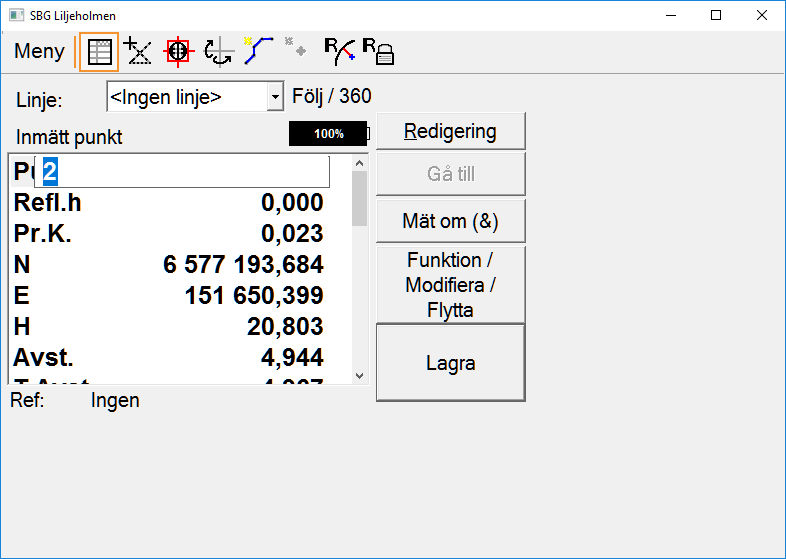Click Funktion / Modifiera / Flytta button
This screenshot has width=786, height=559.
coord(450,285)
